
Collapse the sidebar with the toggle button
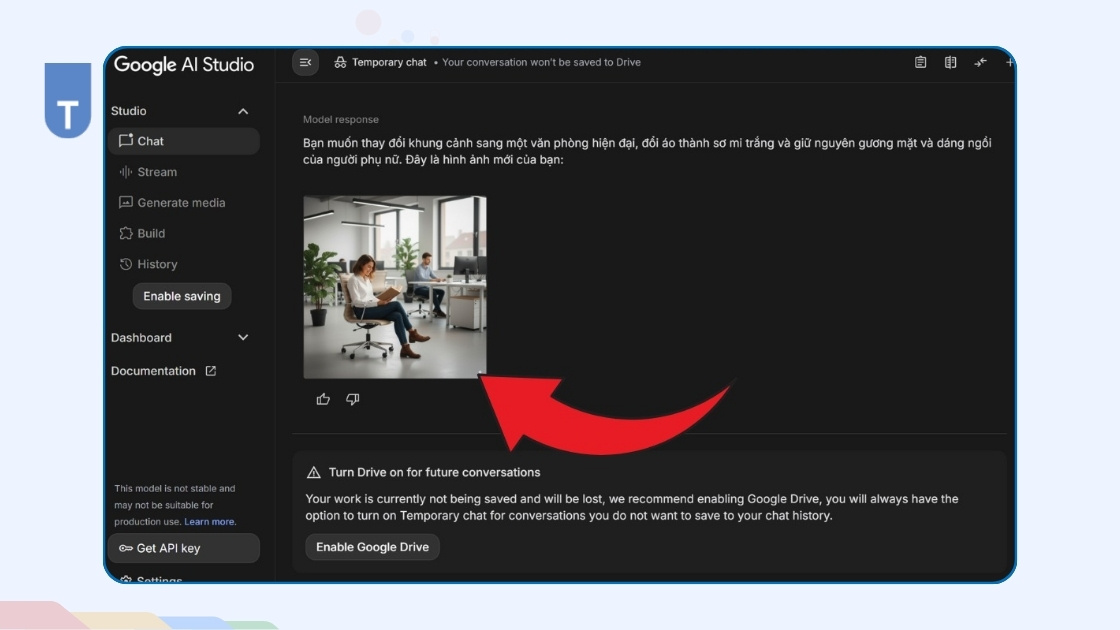click(x=305, y=62)
